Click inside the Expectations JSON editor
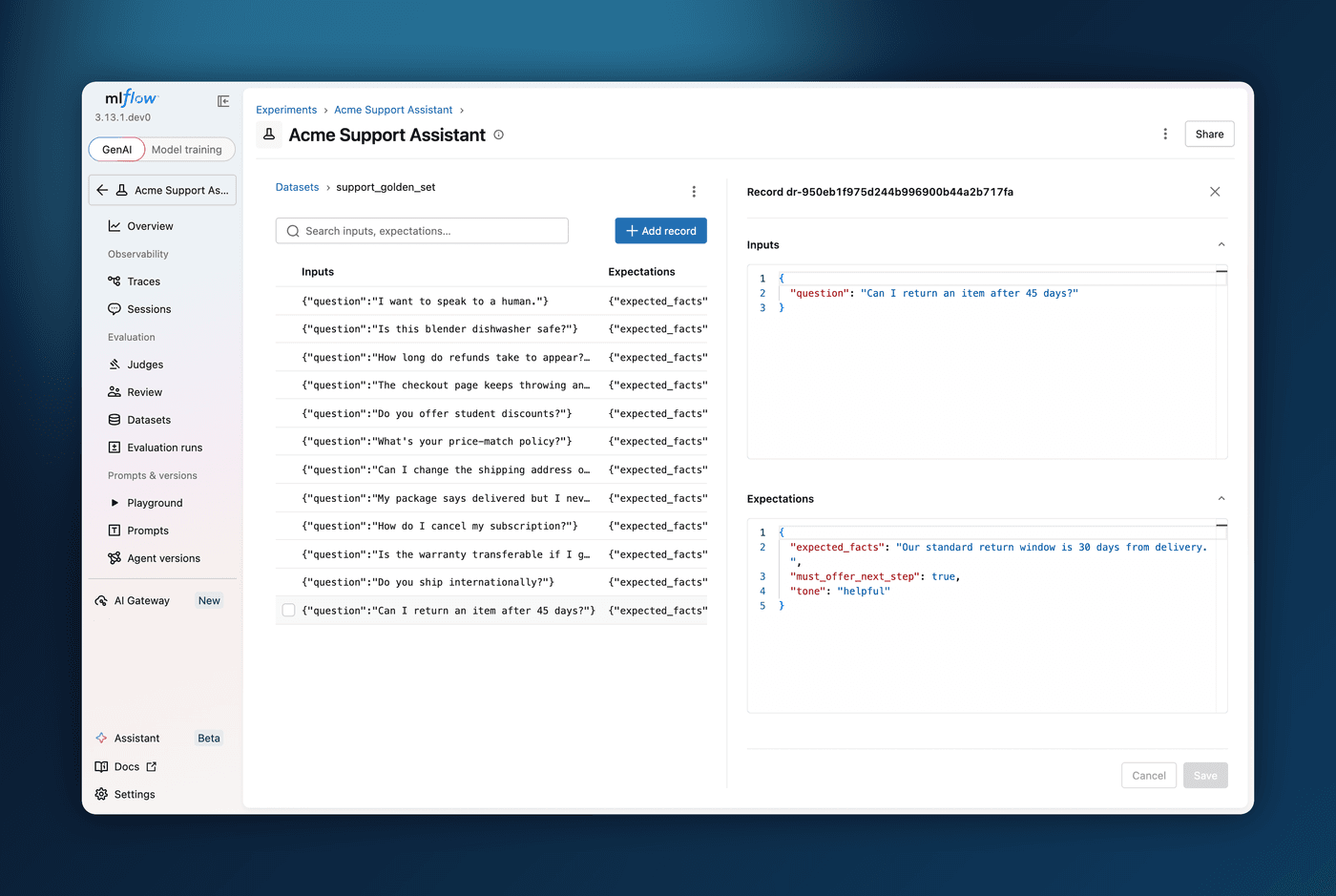The image size is (1336, 896). point(987,615)
